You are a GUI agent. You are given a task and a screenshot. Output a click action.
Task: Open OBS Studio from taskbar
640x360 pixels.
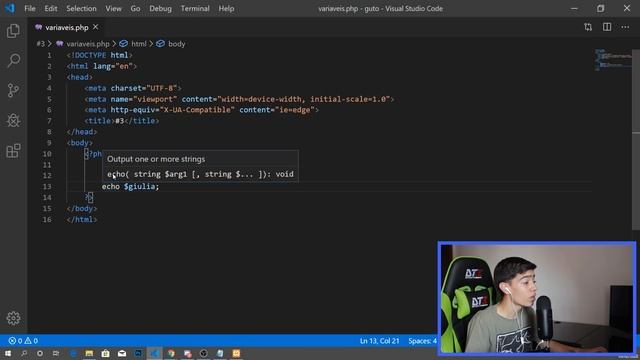204,353
